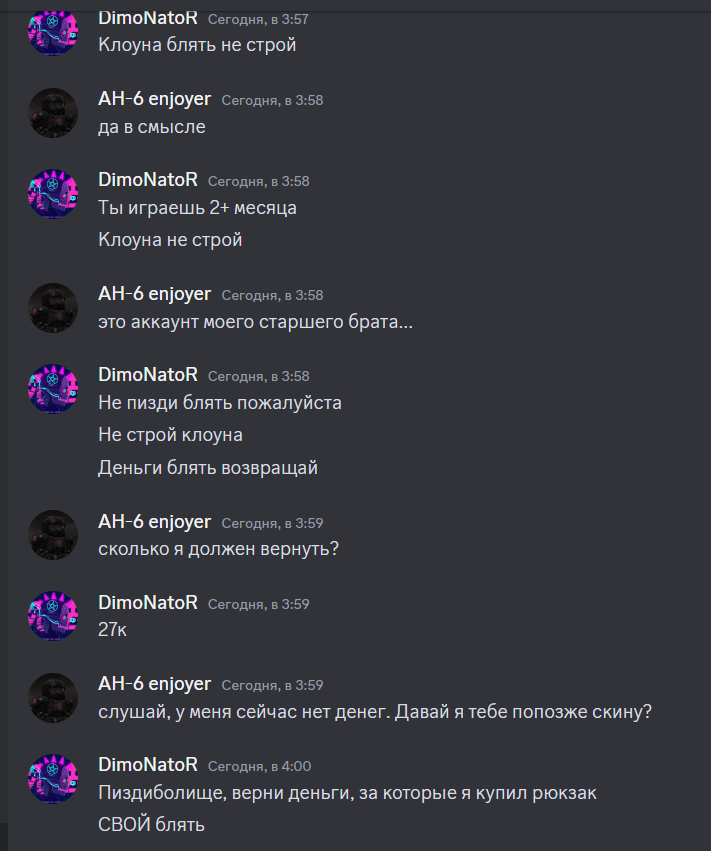Select the AH-6 enjoyer name above "сколько я должен вернуть?"
This screenshot has height=851, width=711.
click(154, 522)
